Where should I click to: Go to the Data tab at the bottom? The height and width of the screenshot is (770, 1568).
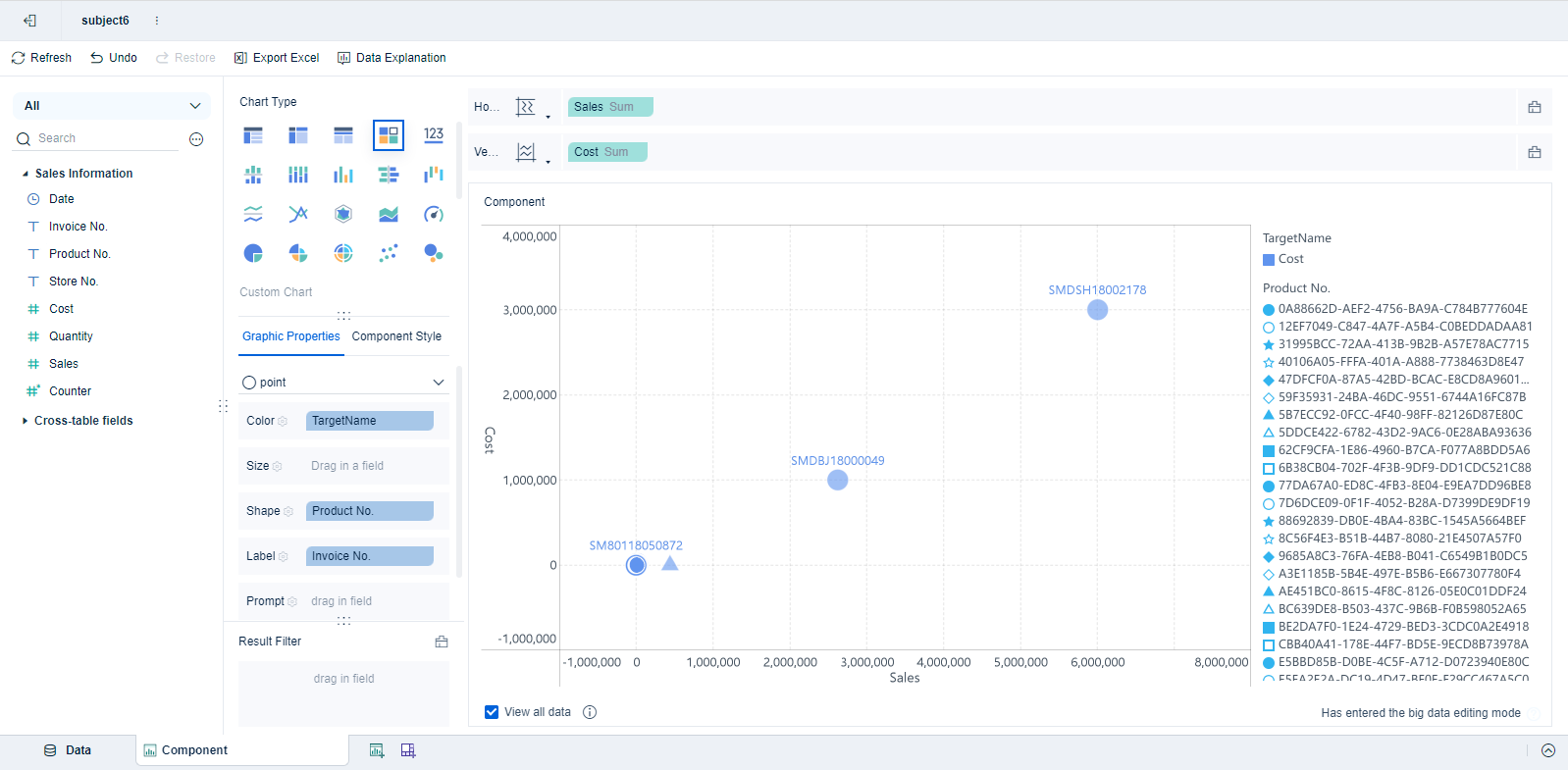pos(68,750)
